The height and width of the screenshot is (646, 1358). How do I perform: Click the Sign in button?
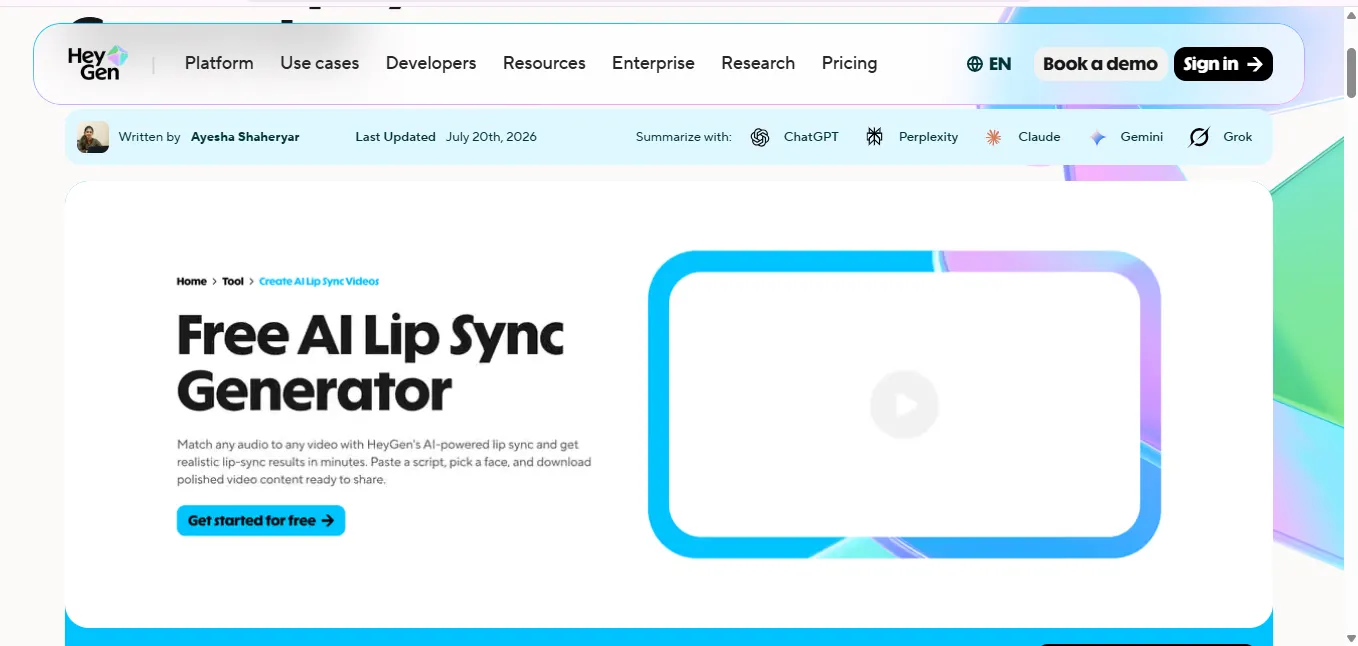pyautogui.click(x=1223, y=64)
